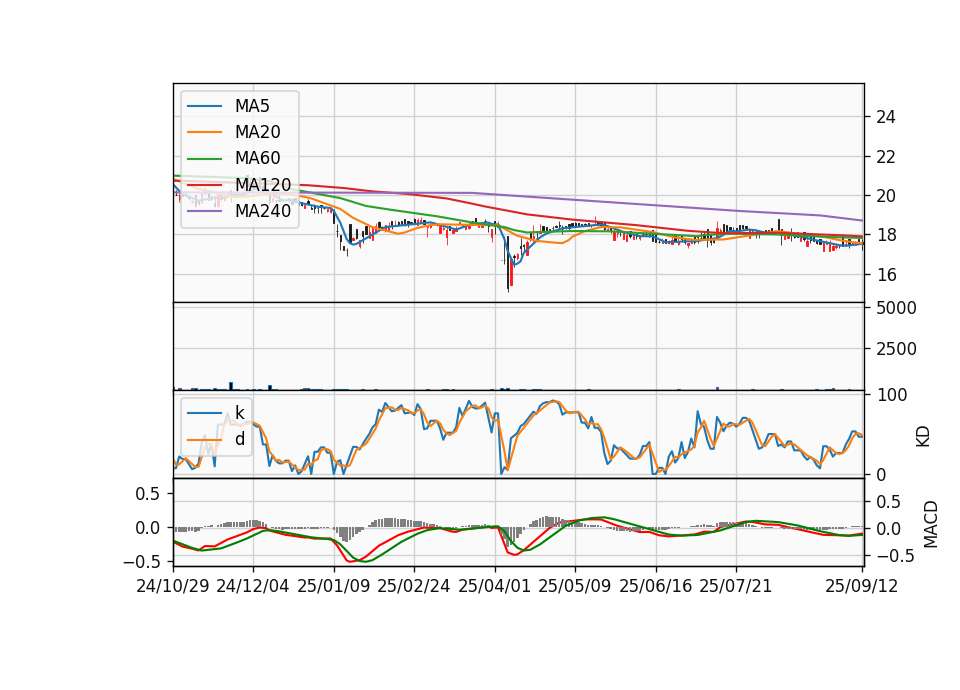Click the date label 25/04/01
The height and width of the screenshot is (690, 960).
coord(495,586)
